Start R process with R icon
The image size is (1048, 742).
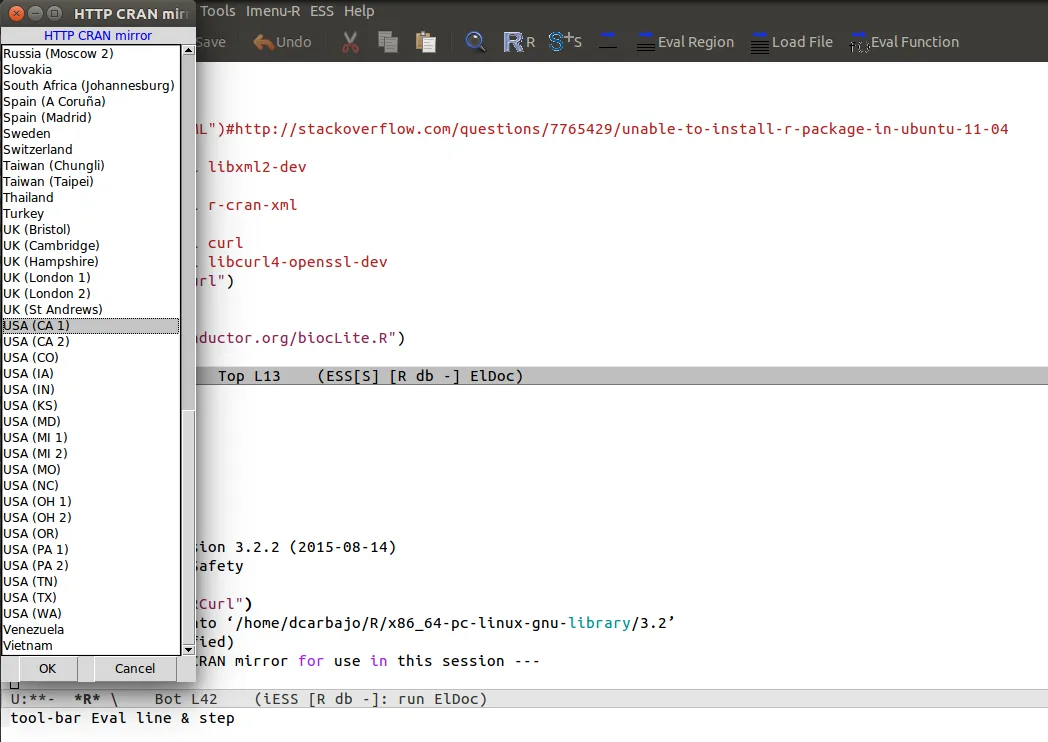(519, 42)
